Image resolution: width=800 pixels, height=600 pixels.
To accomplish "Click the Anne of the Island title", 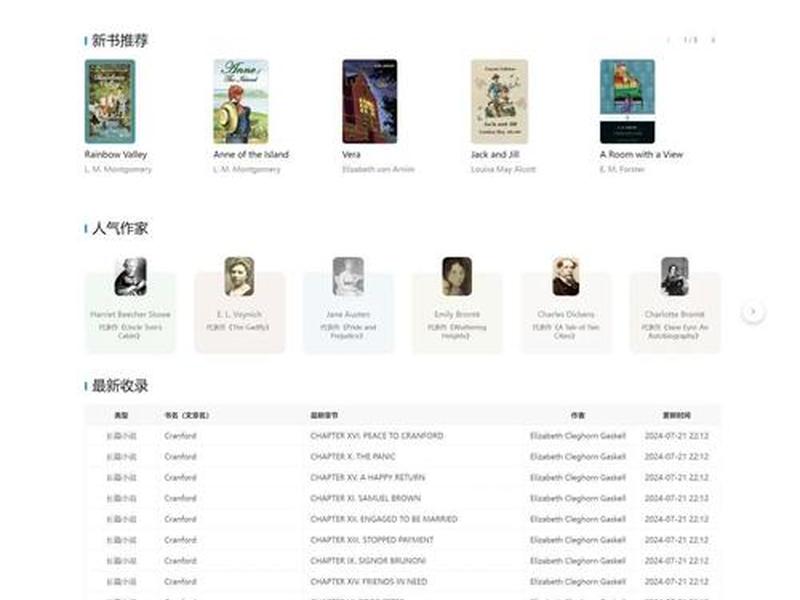I will click(251, 154).
